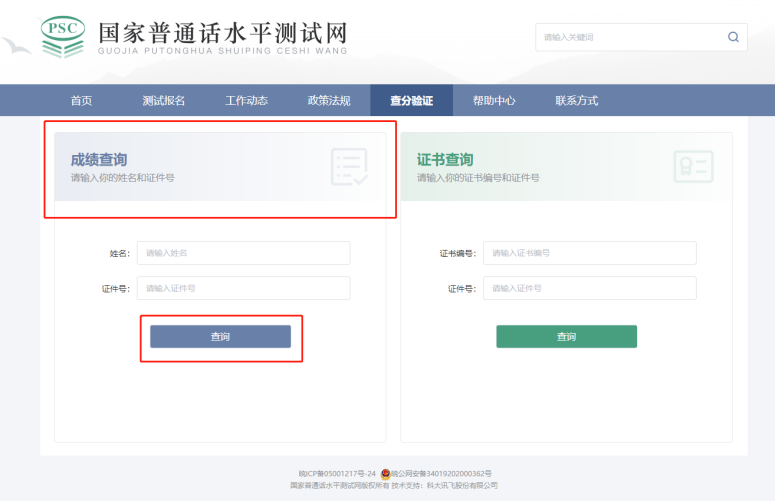Click the 姓名 input field
775x502 pixels.
[x=244, y=253]
